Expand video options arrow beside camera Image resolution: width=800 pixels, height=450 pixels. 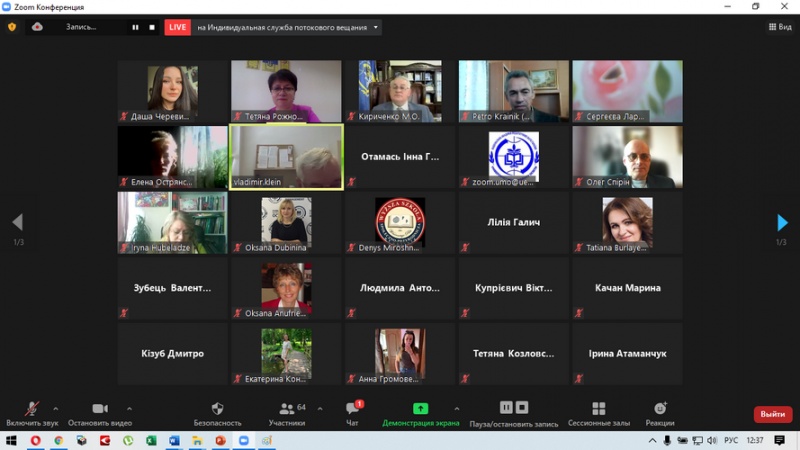tap(129, 408)
